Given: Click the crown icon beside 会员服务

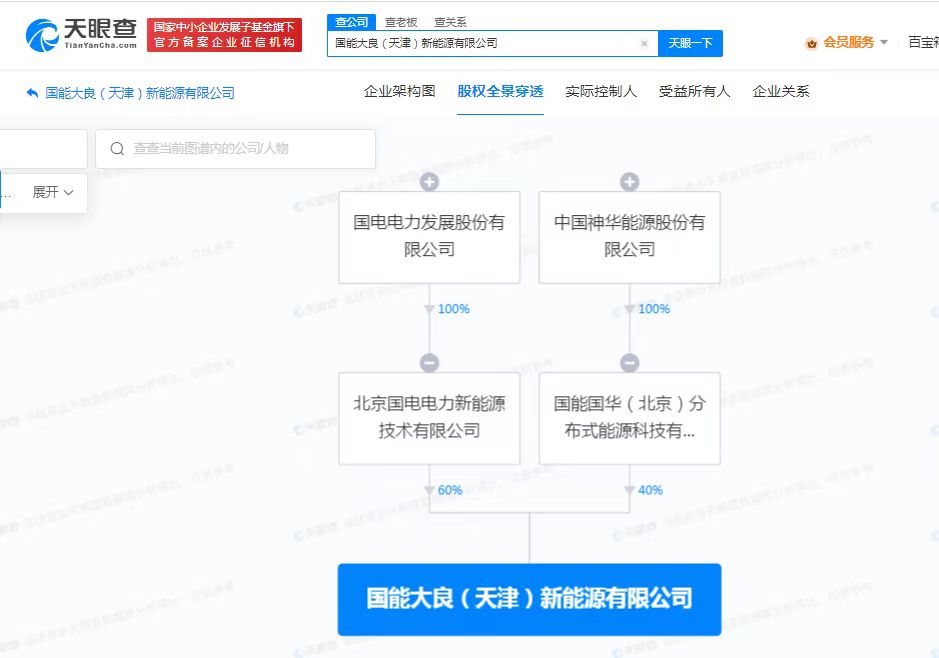Looking at the screenshot, I should 811,43.
